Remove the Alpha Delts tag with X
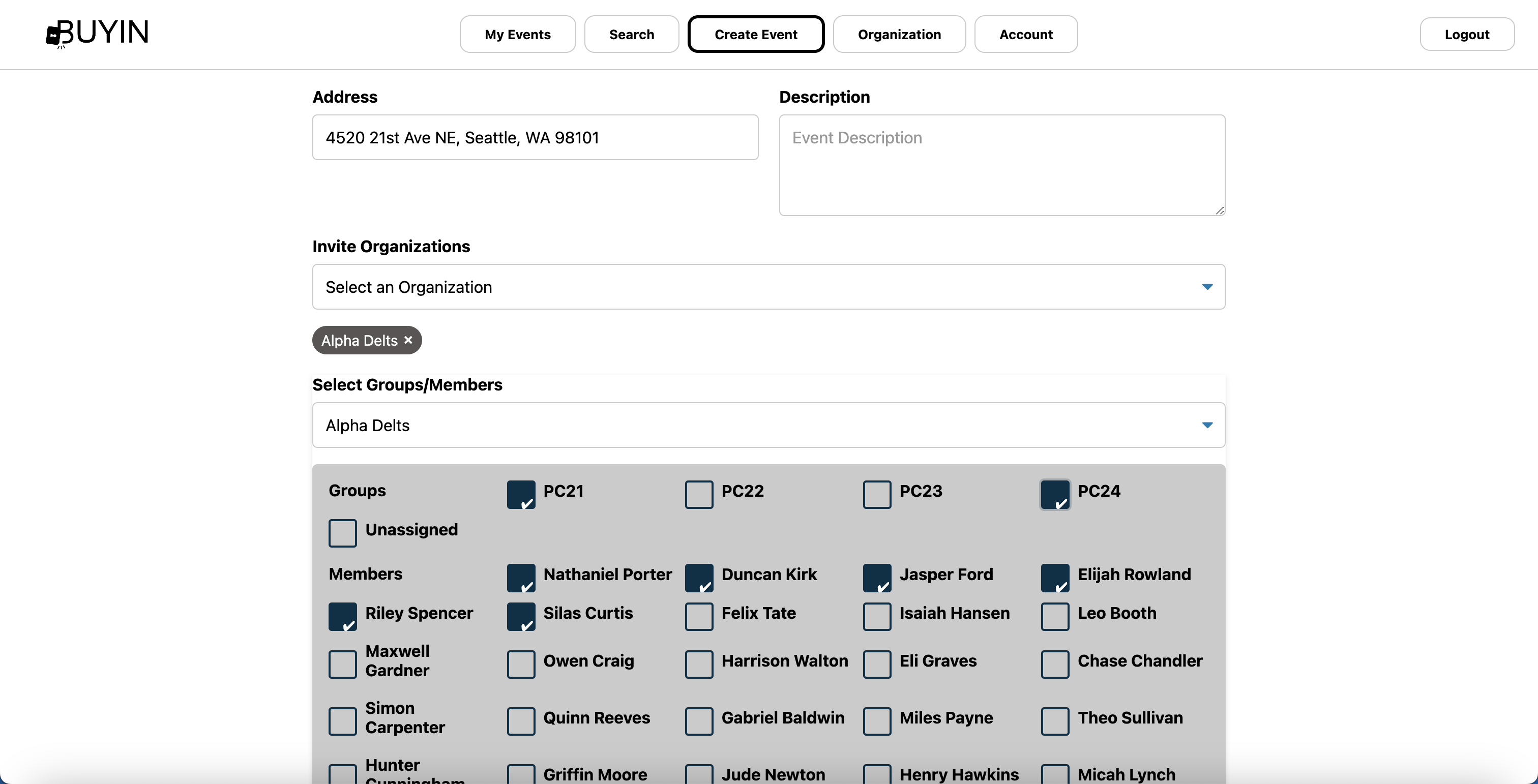 [408, 340]
